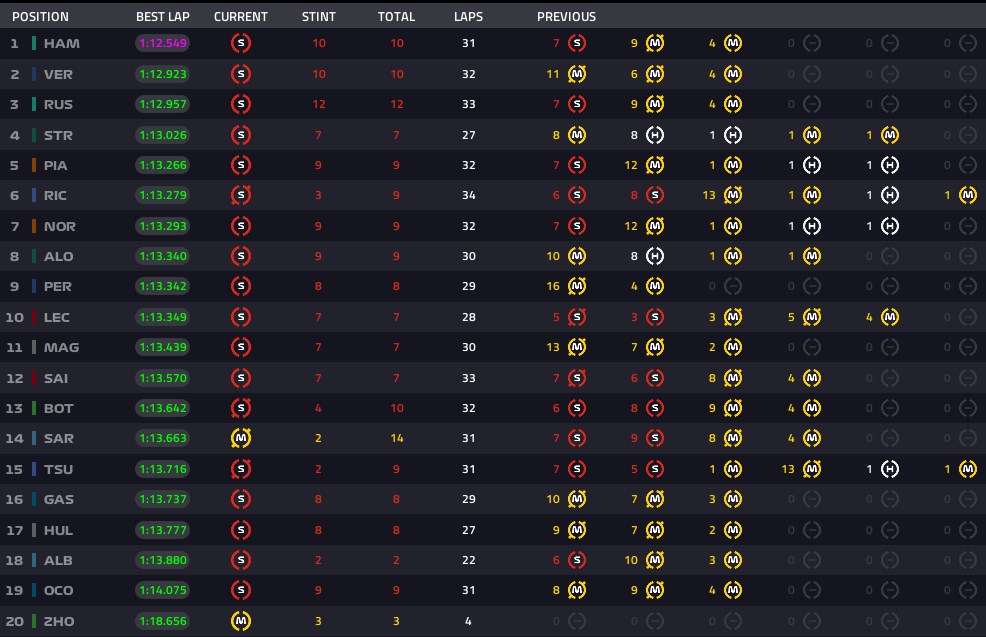Image resolution: width=986 pixels, height=637 pixels.
Task: Click VER's 11-lap medium tyre icon
Action: [x=577, y=74]
